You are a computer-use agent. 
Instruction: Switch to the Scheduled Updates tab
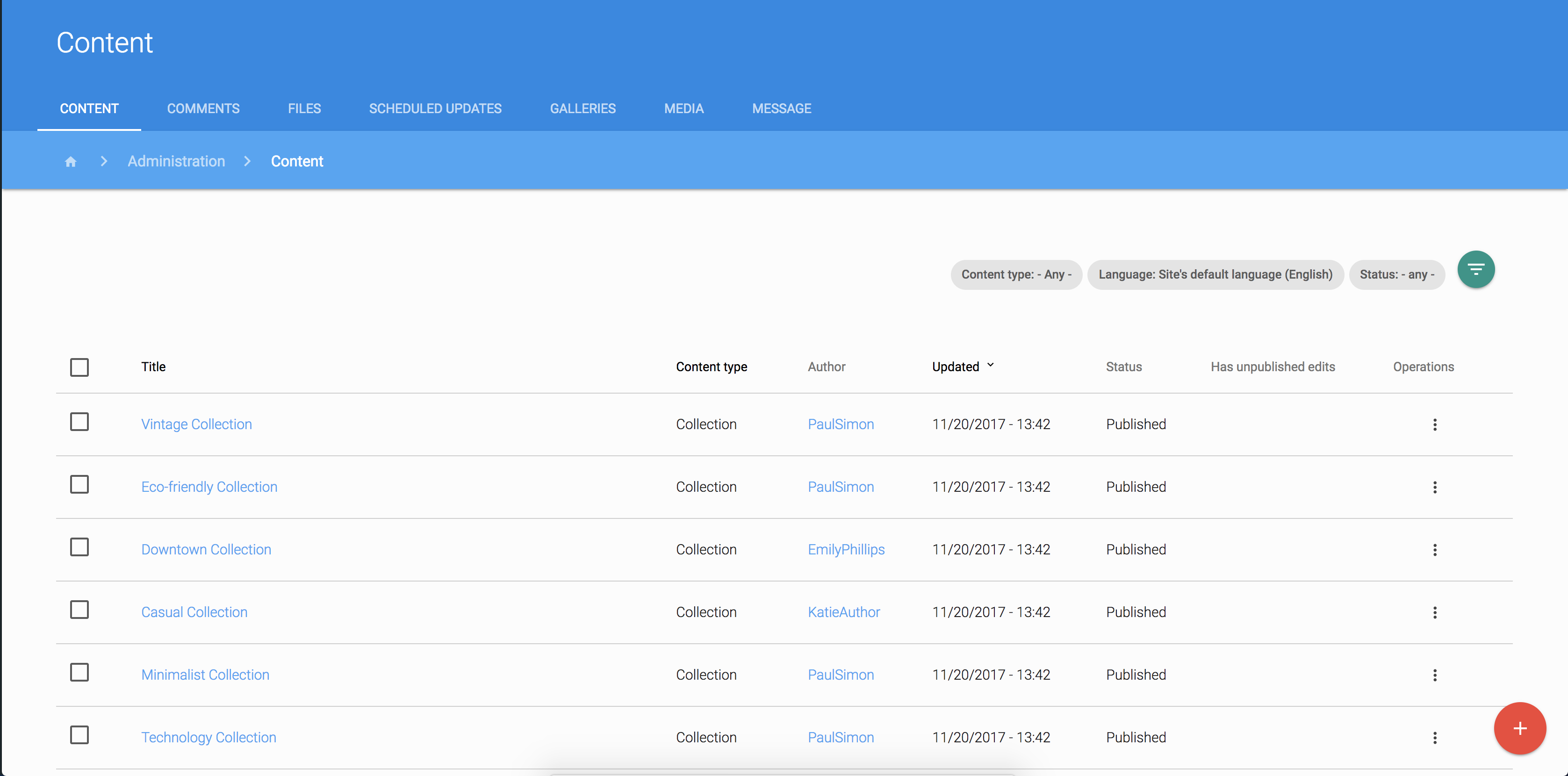(435, 108)
